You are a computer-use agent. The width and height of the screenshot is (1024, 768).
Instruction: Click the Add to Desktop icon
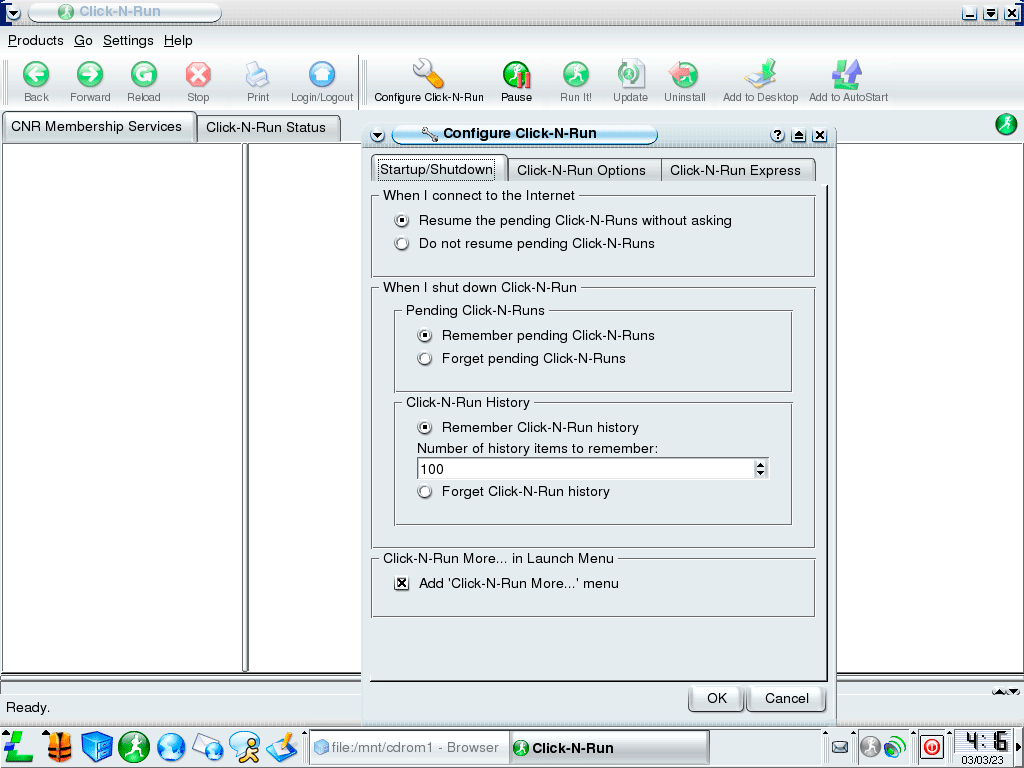point(760,73)
